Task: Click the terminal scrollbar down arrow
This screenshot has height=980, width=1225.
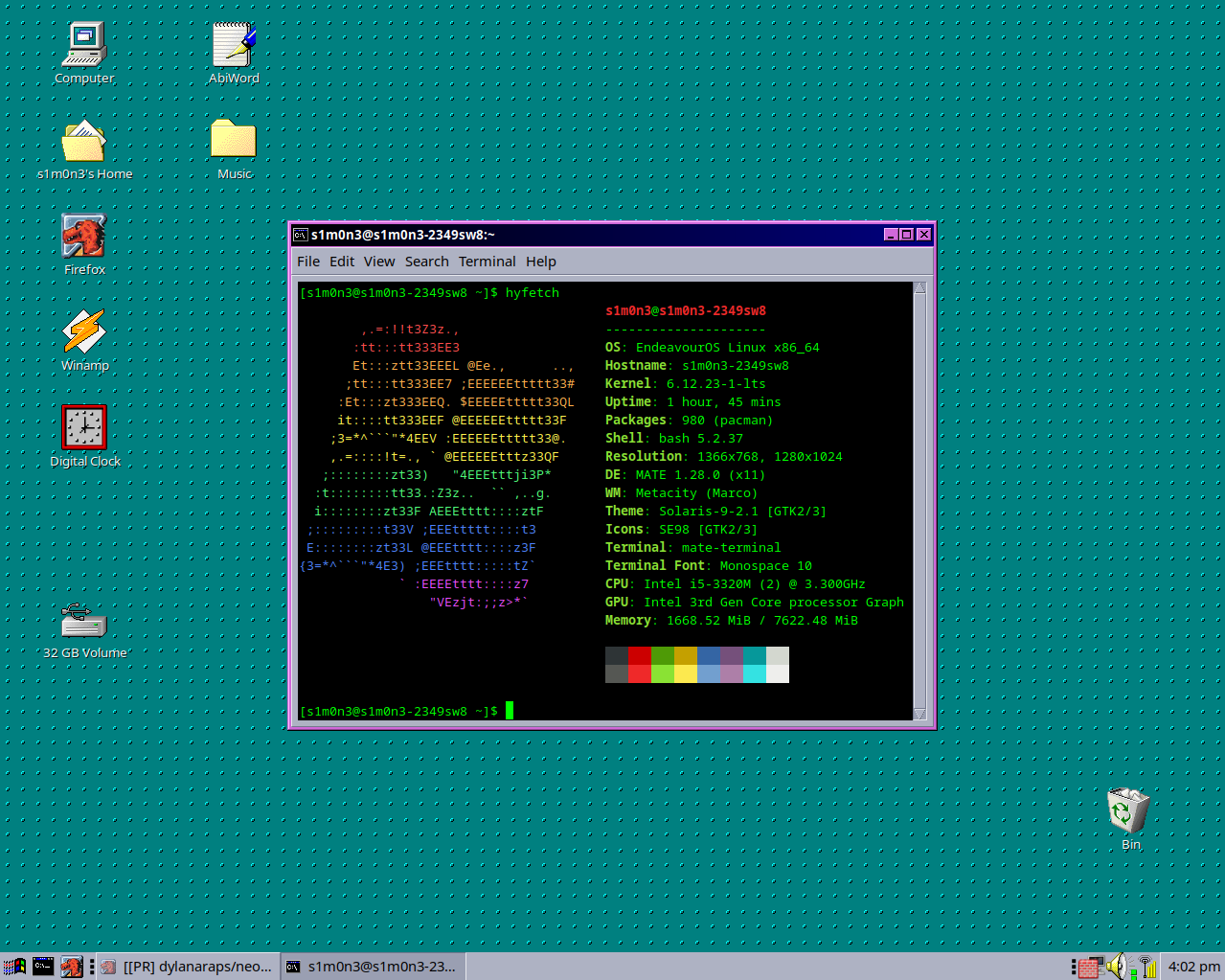Action: pos(919,714)
